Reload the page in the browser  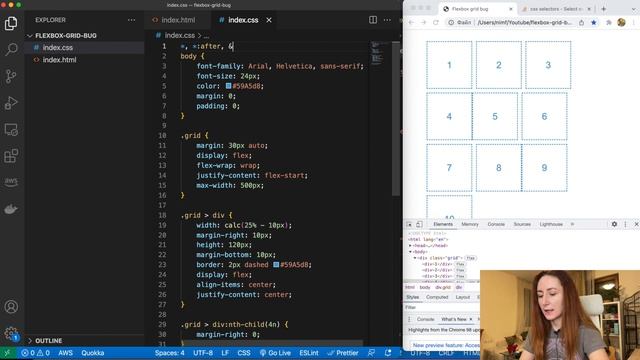436,22
